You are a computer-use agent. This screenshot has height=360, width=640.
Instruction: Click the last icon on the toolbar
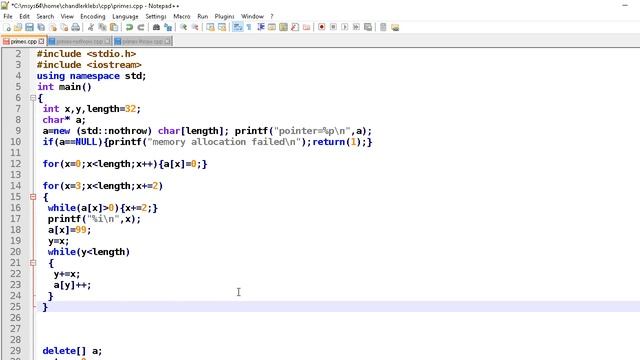click(395, 27)
